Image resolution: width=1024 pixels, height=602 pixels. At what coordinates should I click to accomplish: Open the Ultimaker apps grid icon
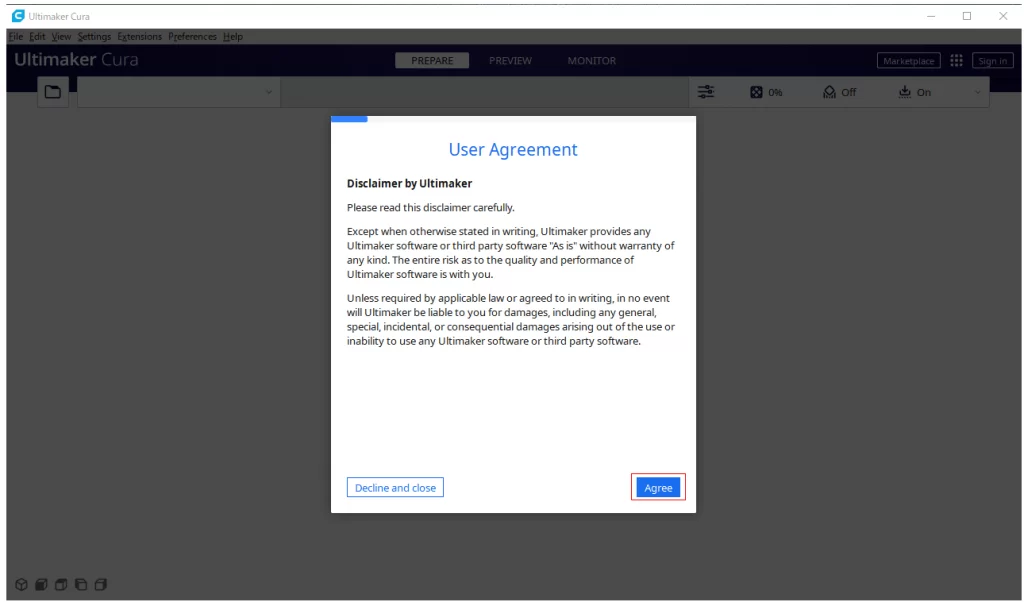tap(956, 61)
